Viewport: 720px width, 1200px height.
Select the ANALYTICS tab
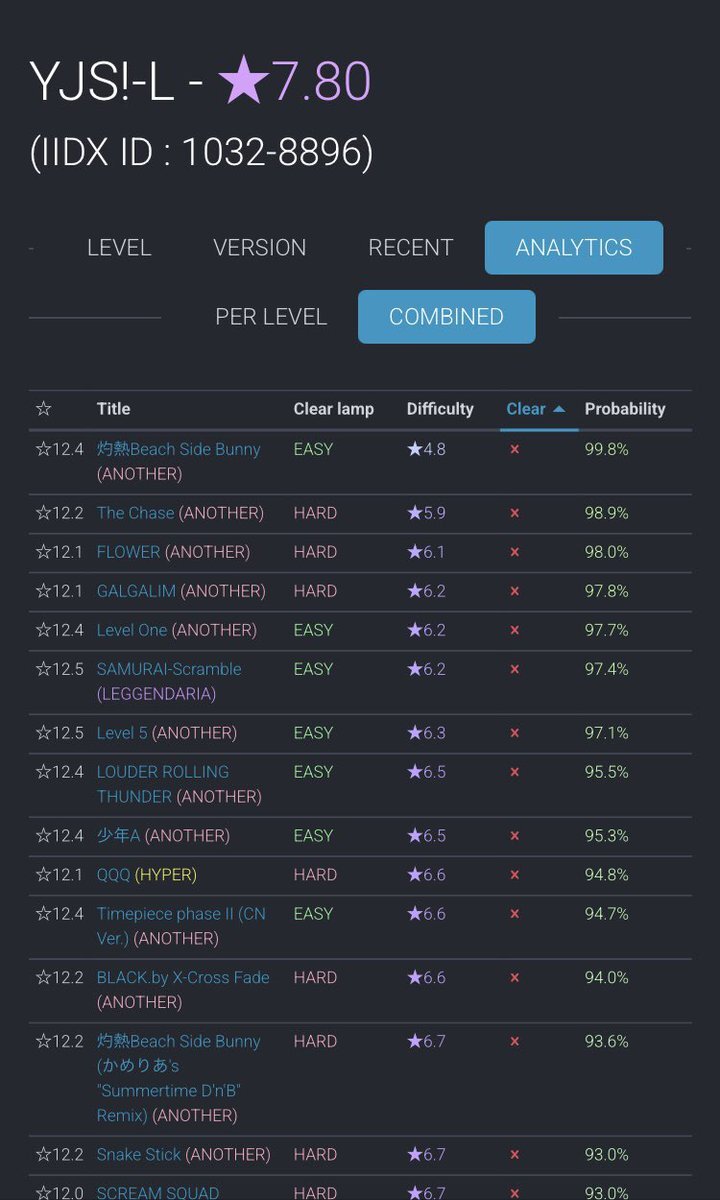tap(574, 248)
